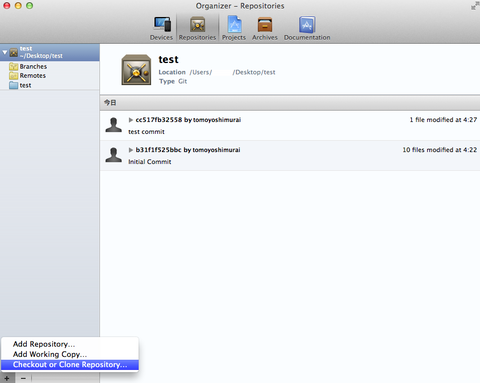Image resolution: width=480 pixels, height=383 pixels.
Task: Select the test working copy row
Action: tap(50, 85)
